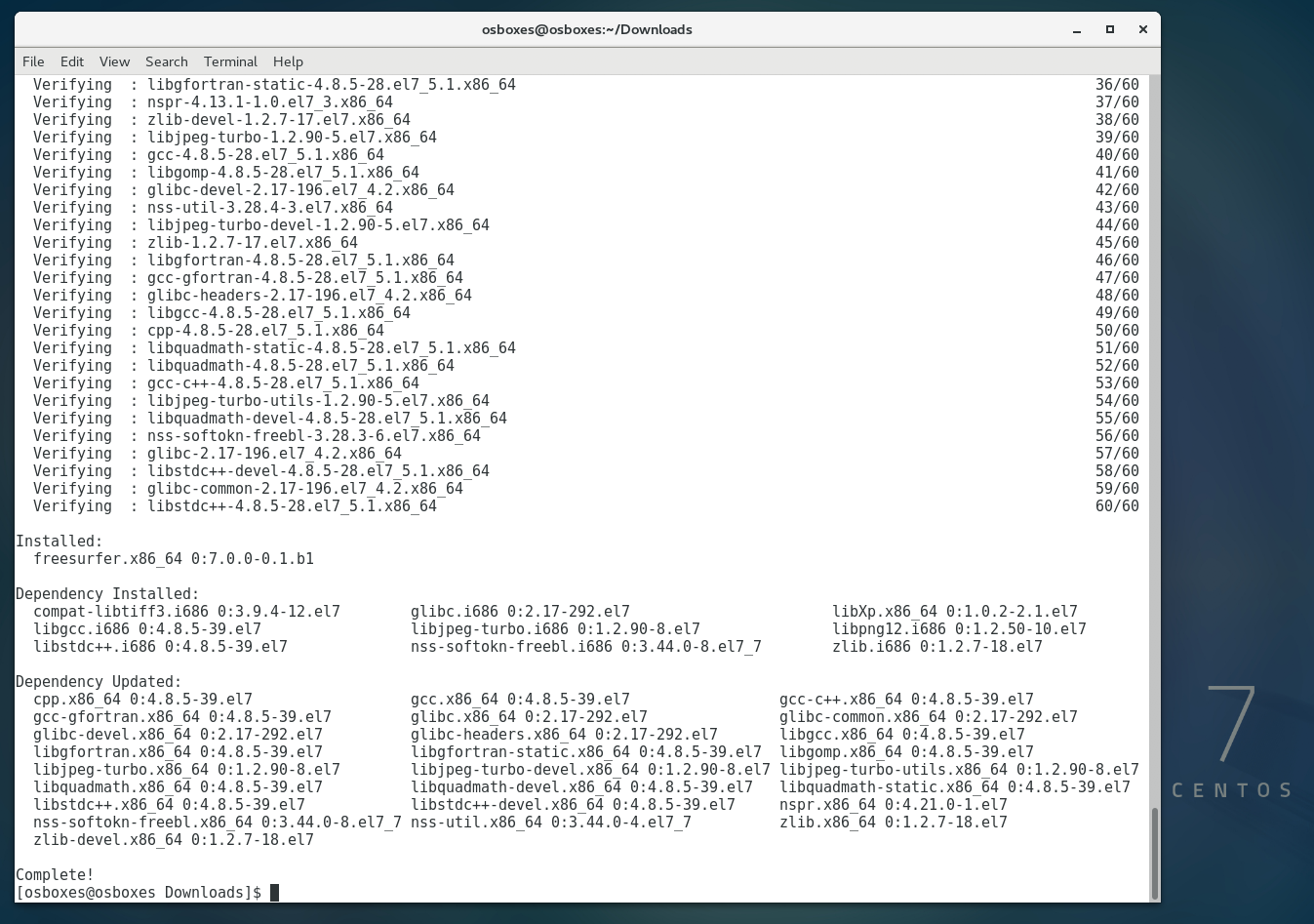Click the "Complete!" output line
Screen dimensions: 1314x924
click(x=55, y=875)
